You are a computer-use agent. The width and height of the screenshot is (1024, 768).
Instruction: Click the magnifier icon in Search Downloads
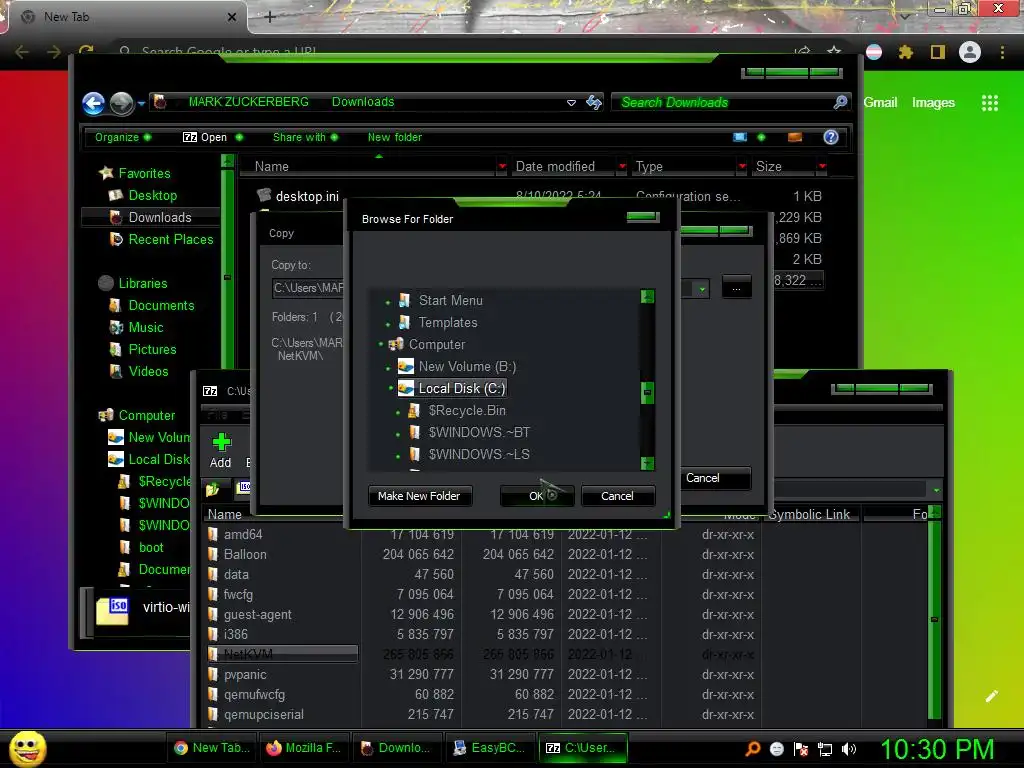[840, 102]
